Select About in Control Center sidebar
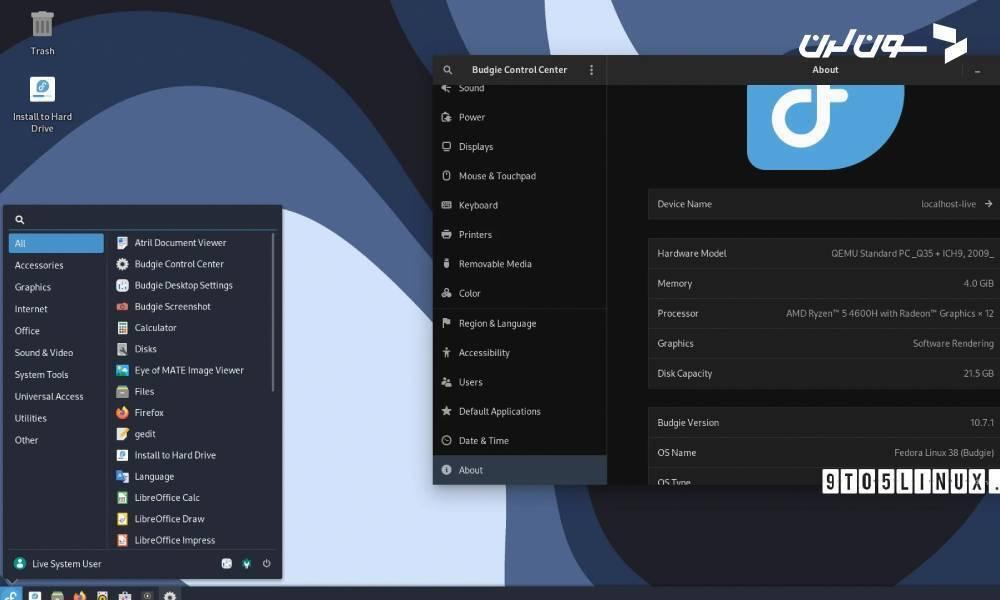The width and height of the screenshot is (1000, 600). 520,470
